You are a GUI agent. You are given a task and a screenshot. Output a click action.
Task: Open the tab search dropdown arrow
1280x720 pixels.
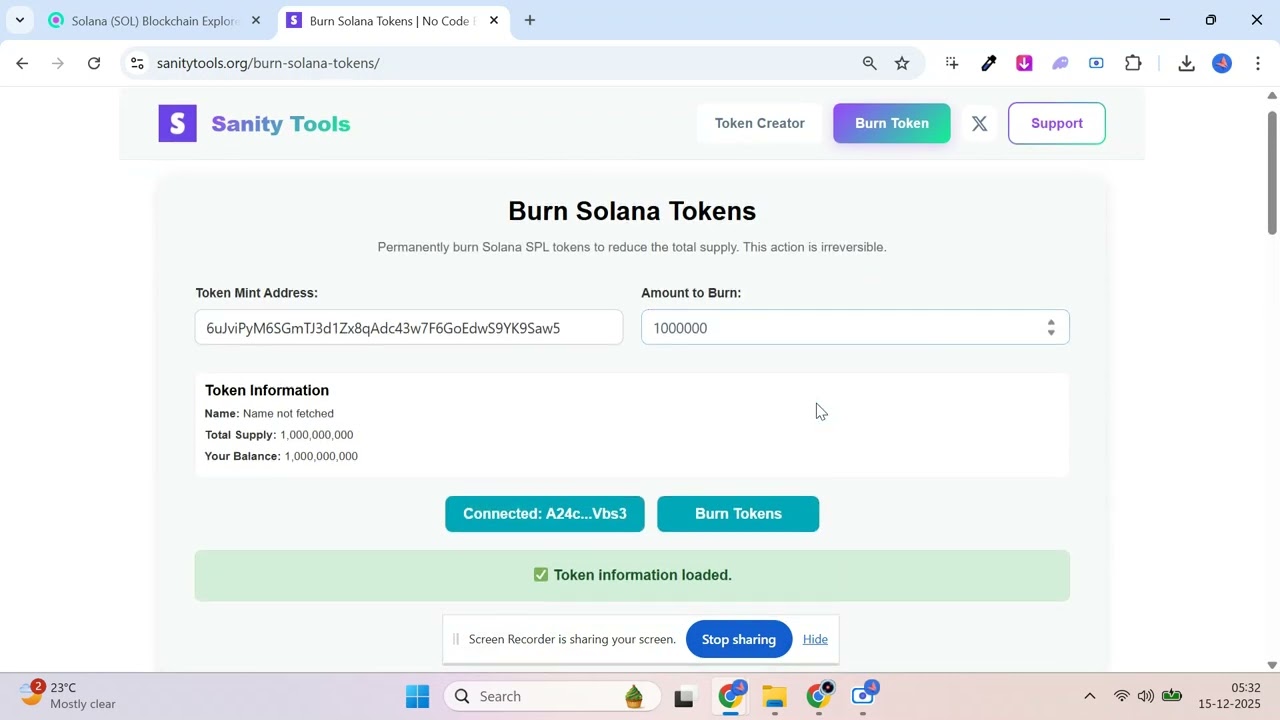(x=19, y=20)
